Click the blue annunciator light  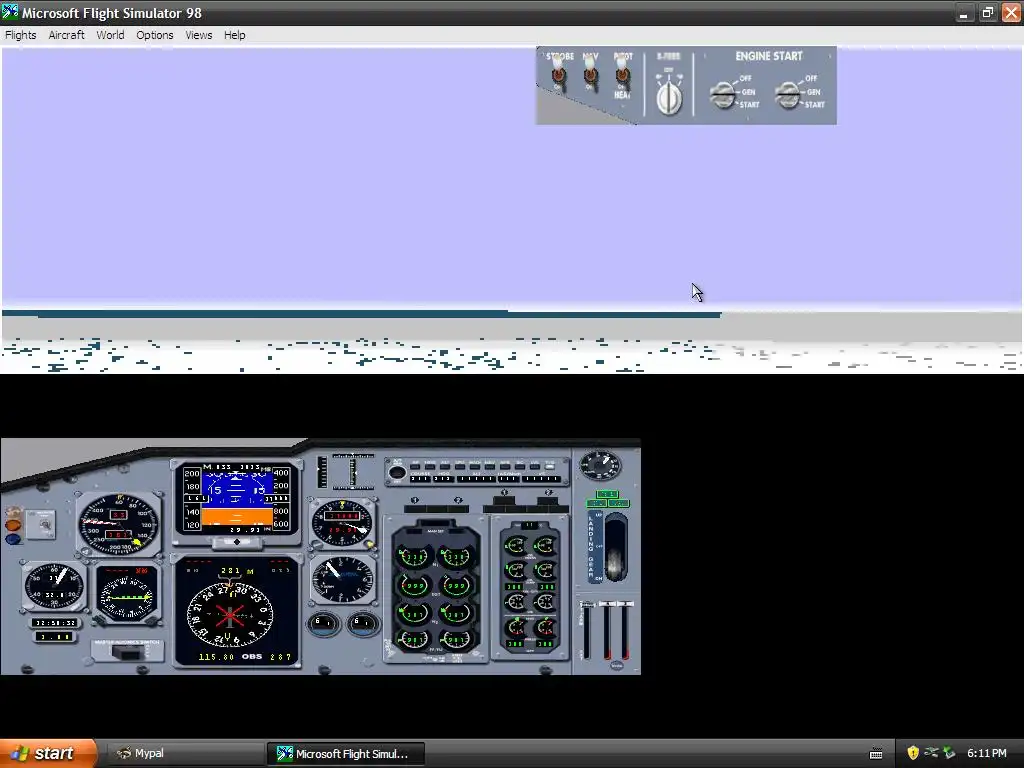coord(13,539)
